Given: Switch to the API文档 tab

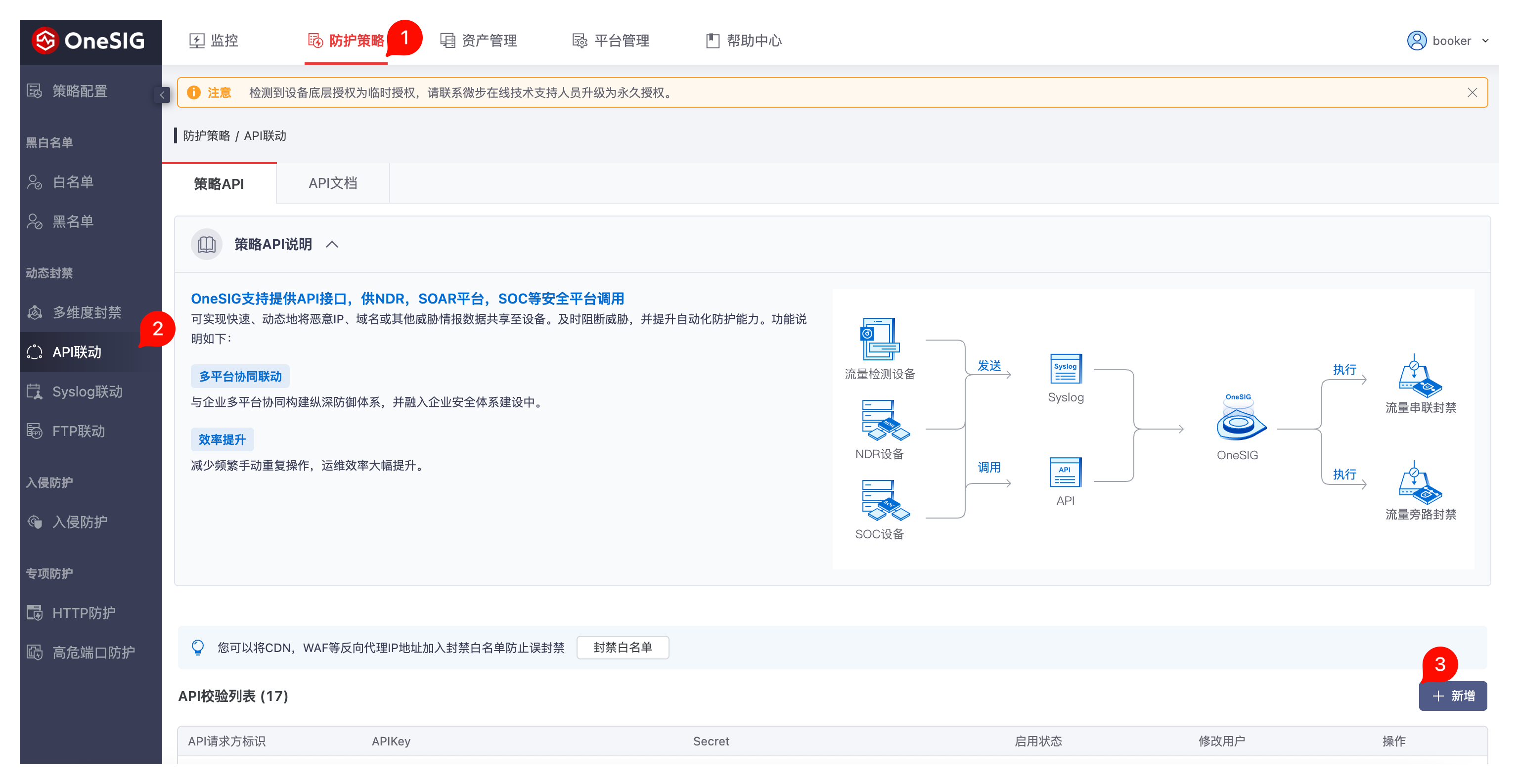Looking at the screenshot, I should pyautogui.click(x=333, y=183).
